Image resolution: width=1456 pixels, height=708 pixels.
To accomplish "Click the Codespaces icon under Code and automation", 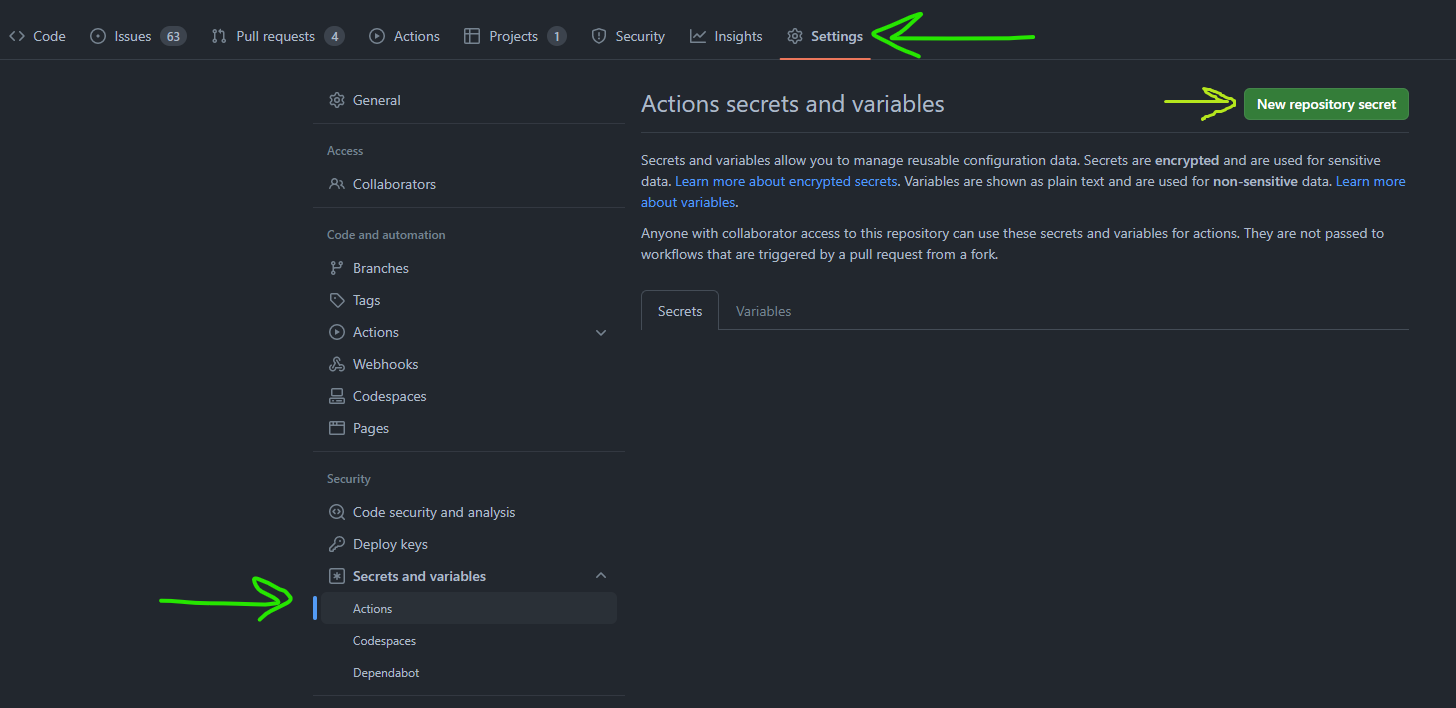I will tap(337, 396).
